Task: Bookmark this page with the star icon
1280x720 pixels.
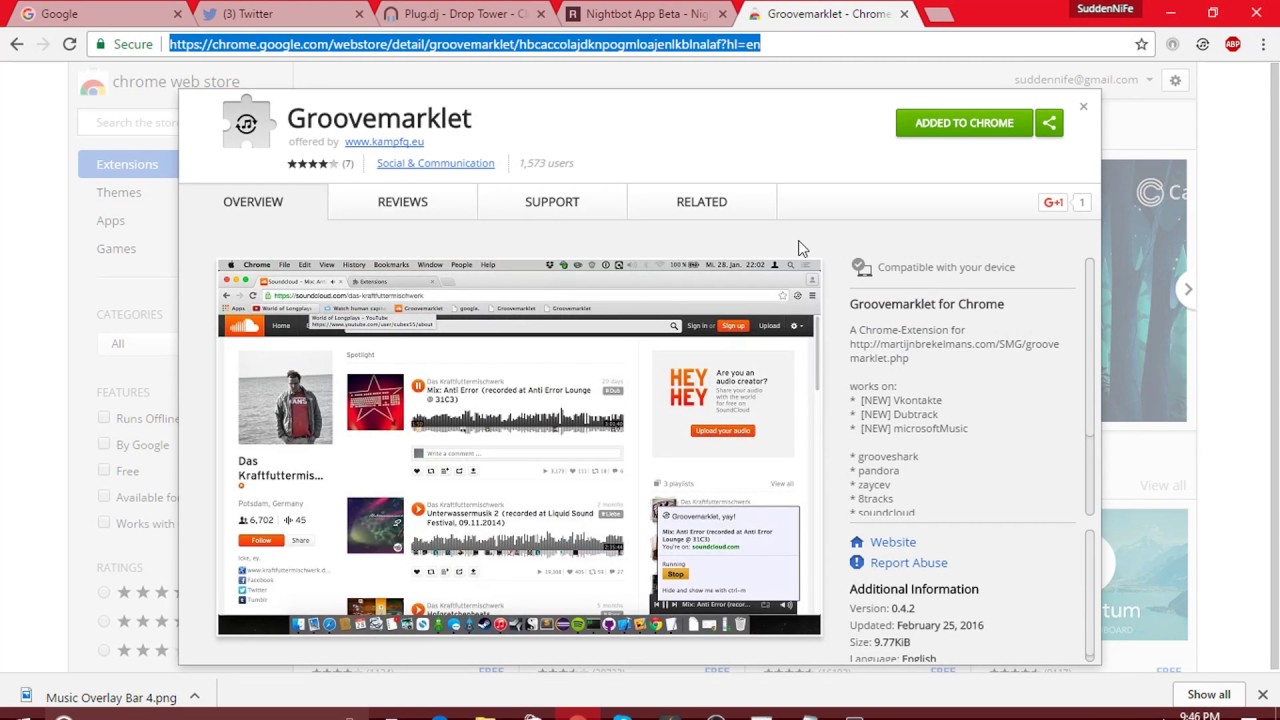Action: [x=1141, y=44]
